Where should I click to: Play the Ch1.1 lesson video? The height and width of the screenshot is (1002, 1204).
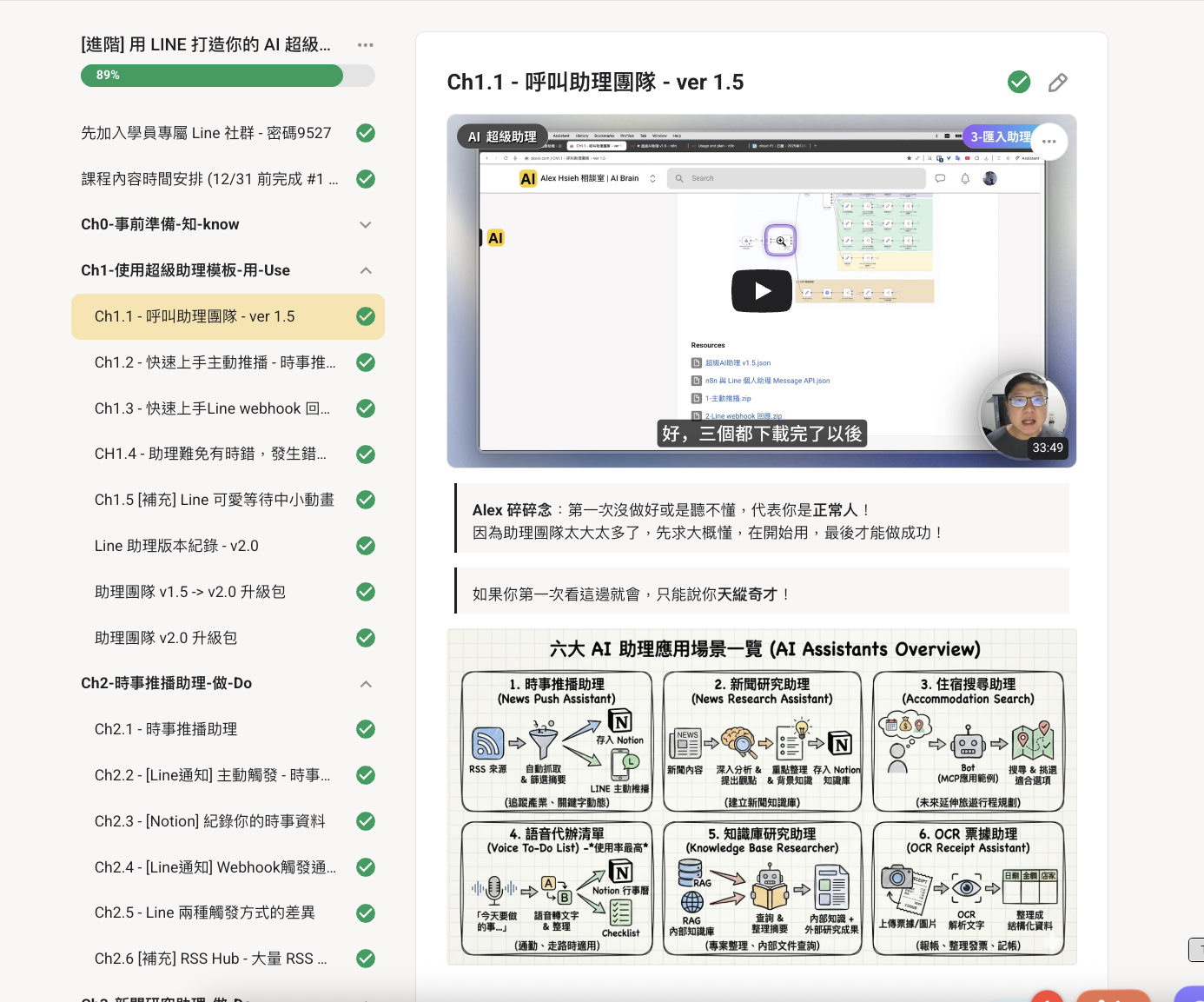tap(762, 291)
